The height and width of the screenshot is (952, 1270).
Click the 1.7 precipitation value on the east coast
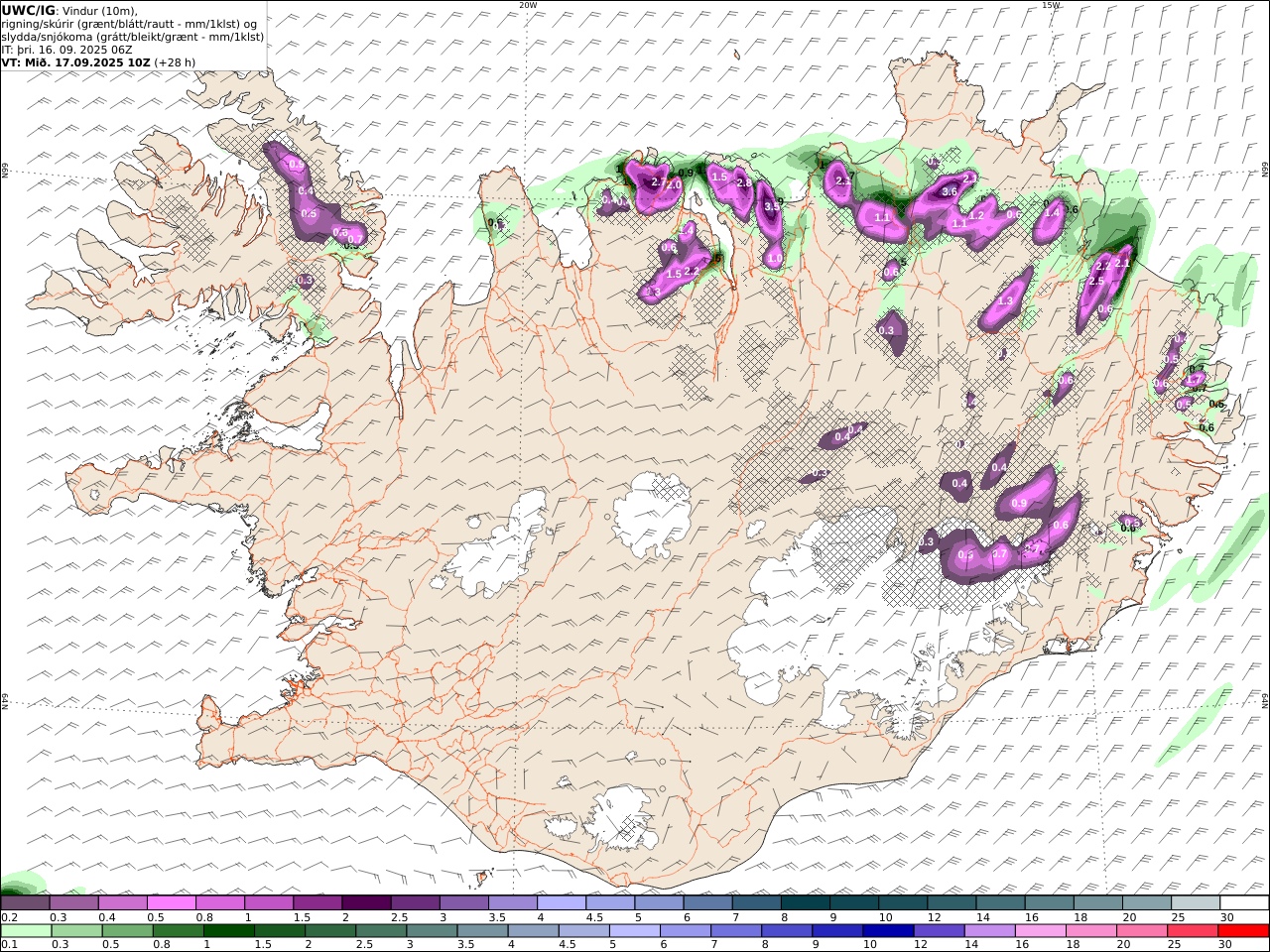[1195, 379]
